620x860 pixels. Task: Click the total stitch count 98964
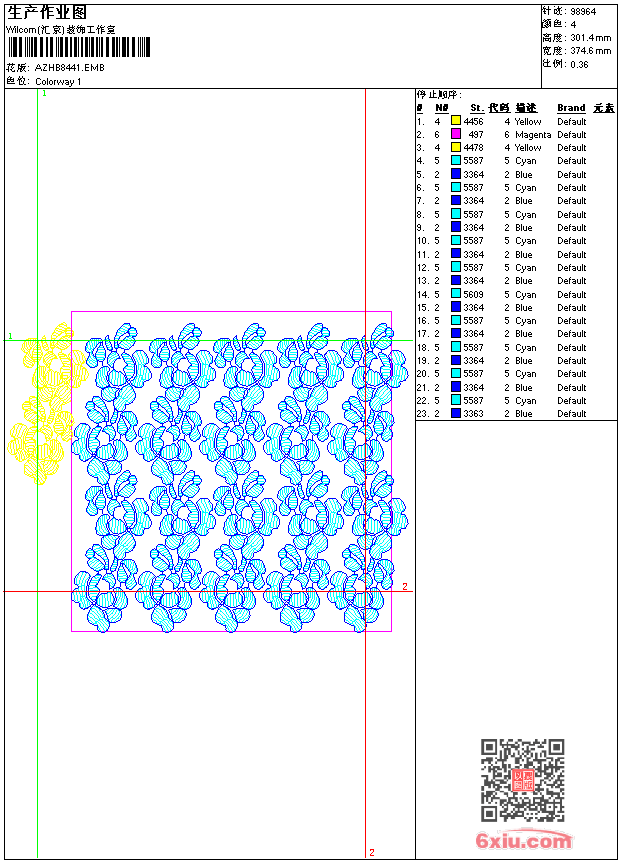pos(583,11)
